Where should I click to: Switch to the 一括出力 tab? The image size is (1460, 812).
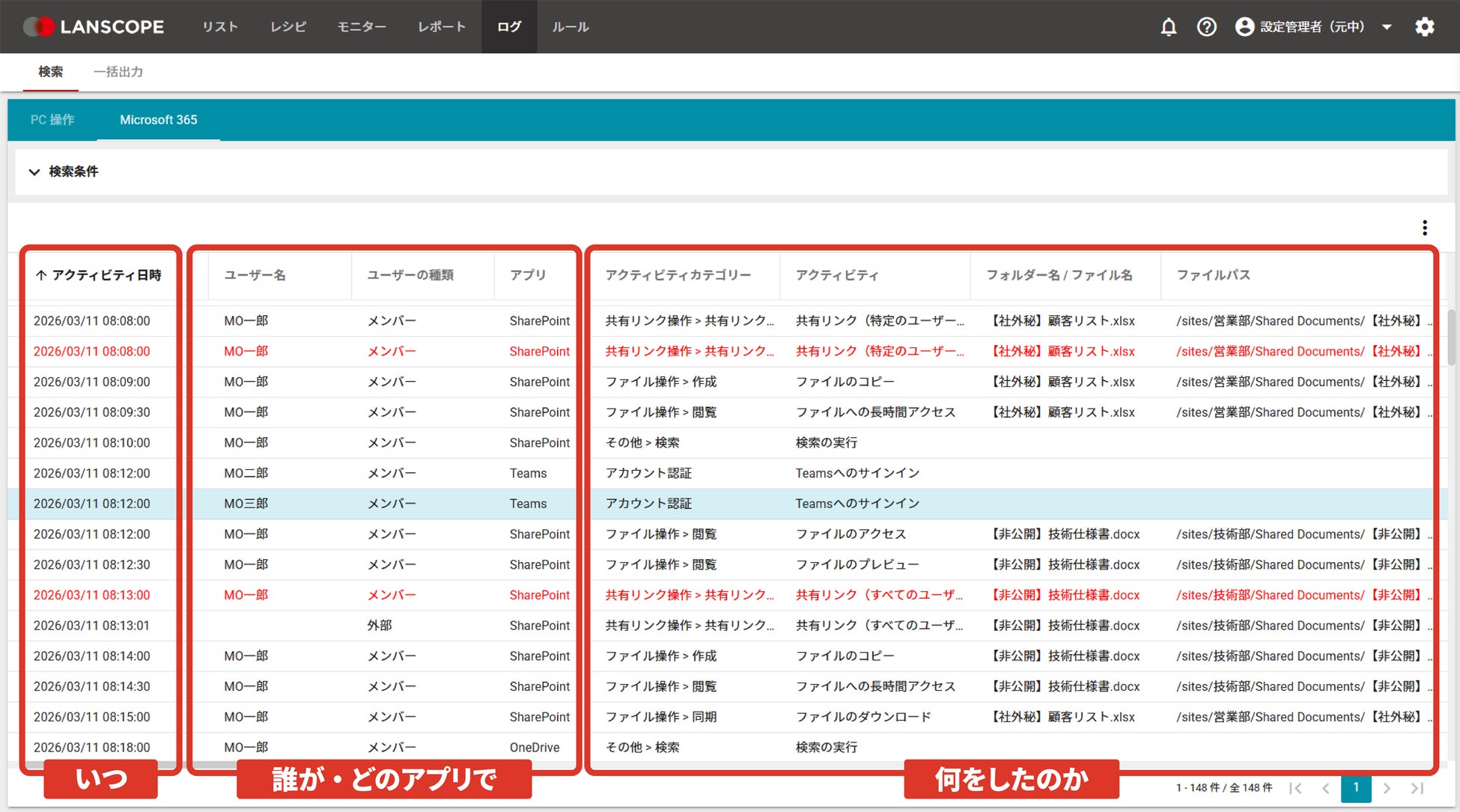point(118,72)
